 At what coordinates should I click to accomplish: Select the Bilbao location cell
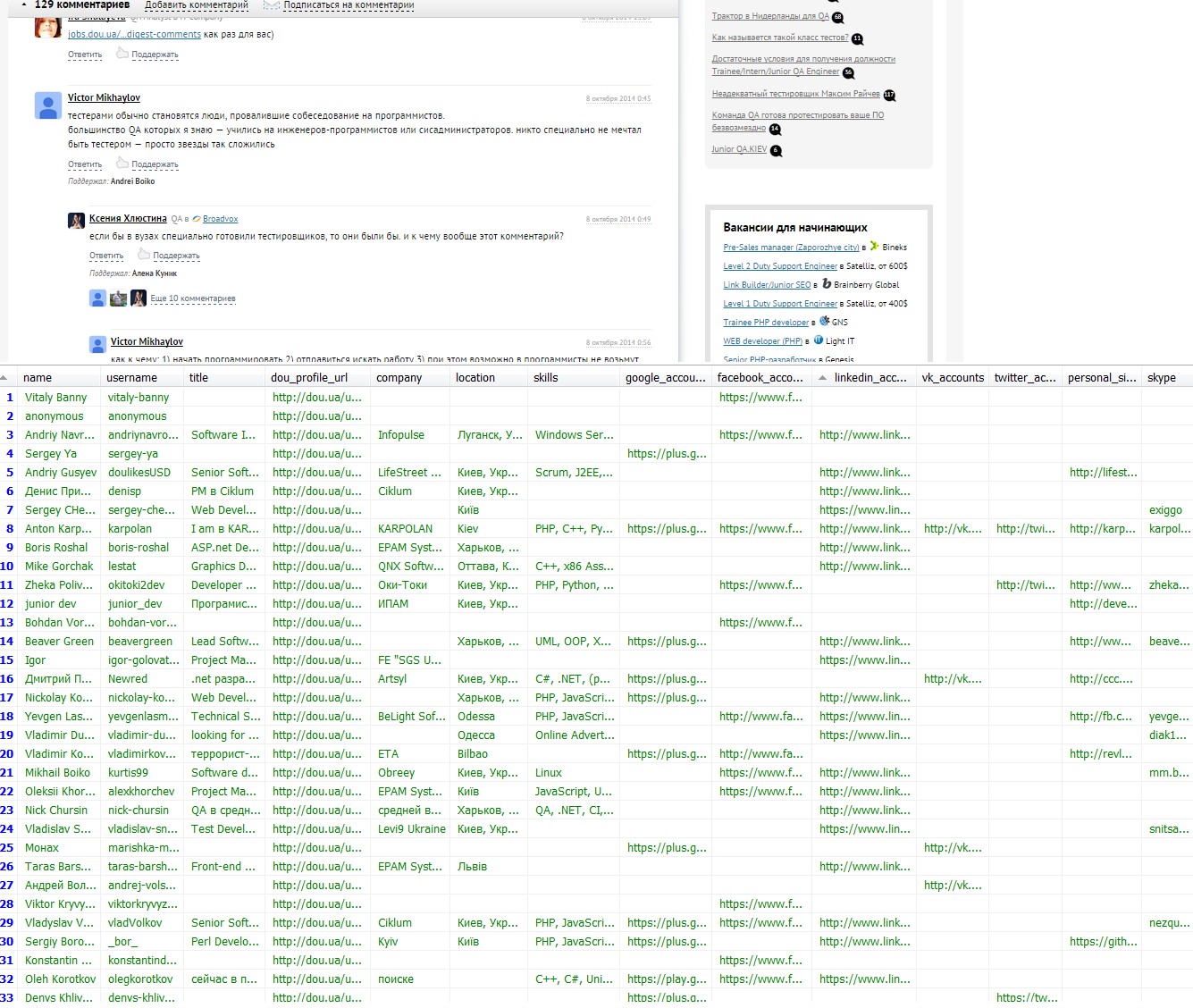490,754
